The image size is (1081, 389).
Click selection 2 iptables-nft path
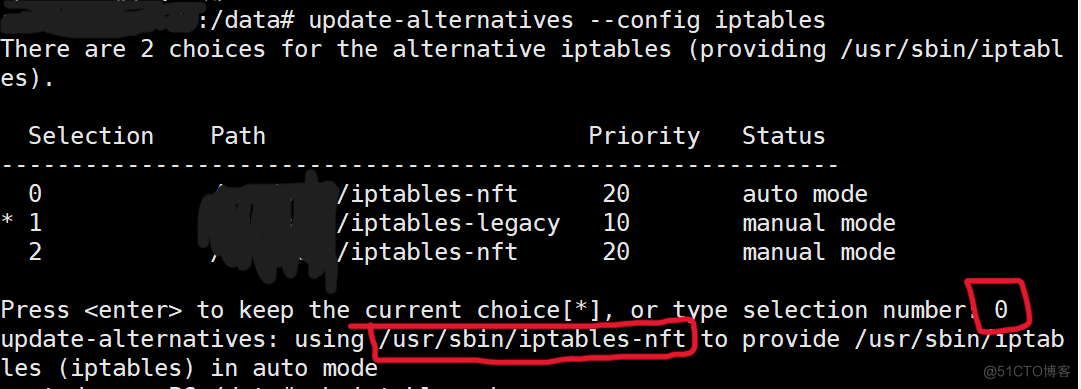[x=427, y=252]
